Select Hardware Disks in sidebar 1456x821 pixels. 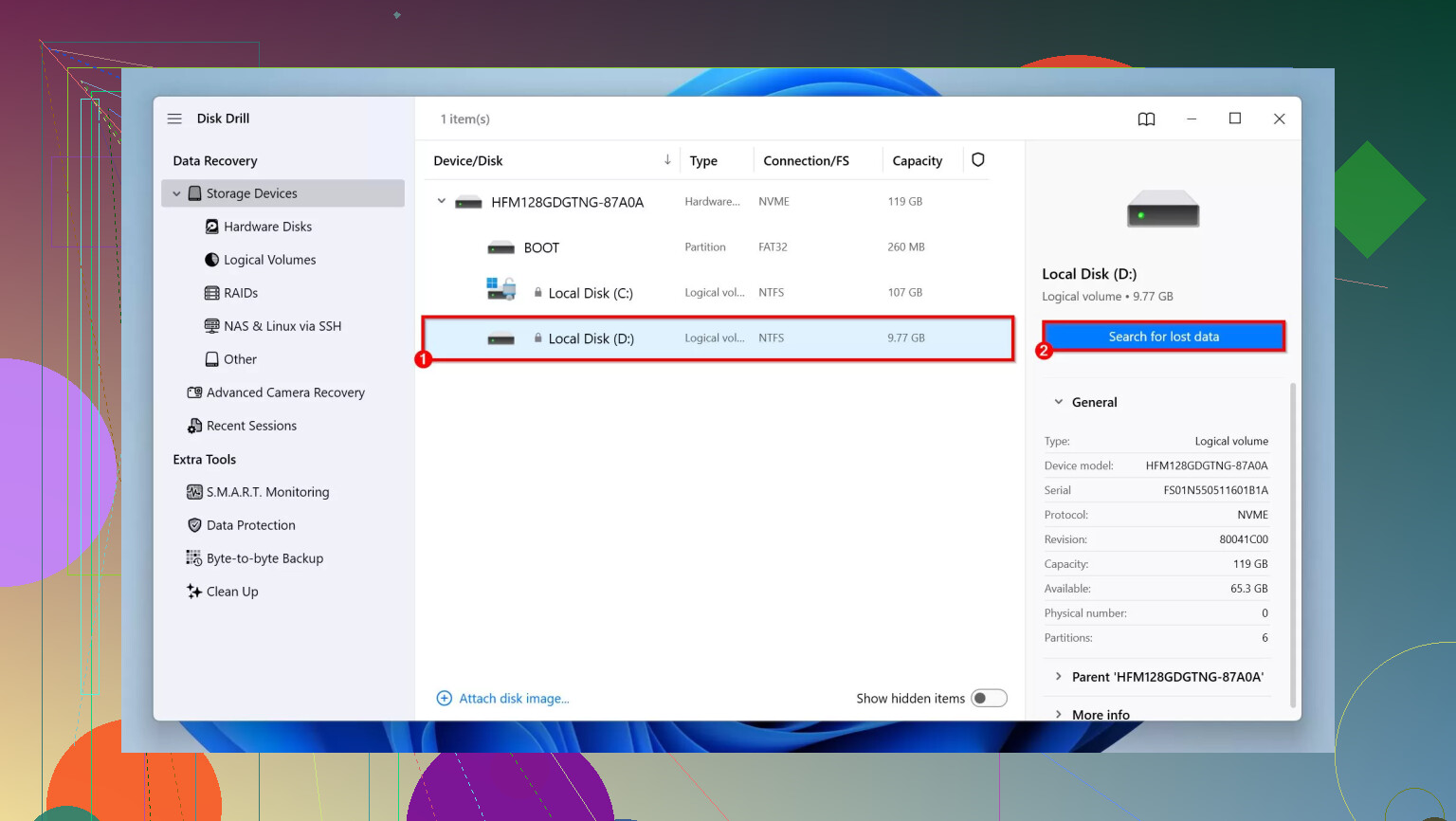[x=267, y=227]
